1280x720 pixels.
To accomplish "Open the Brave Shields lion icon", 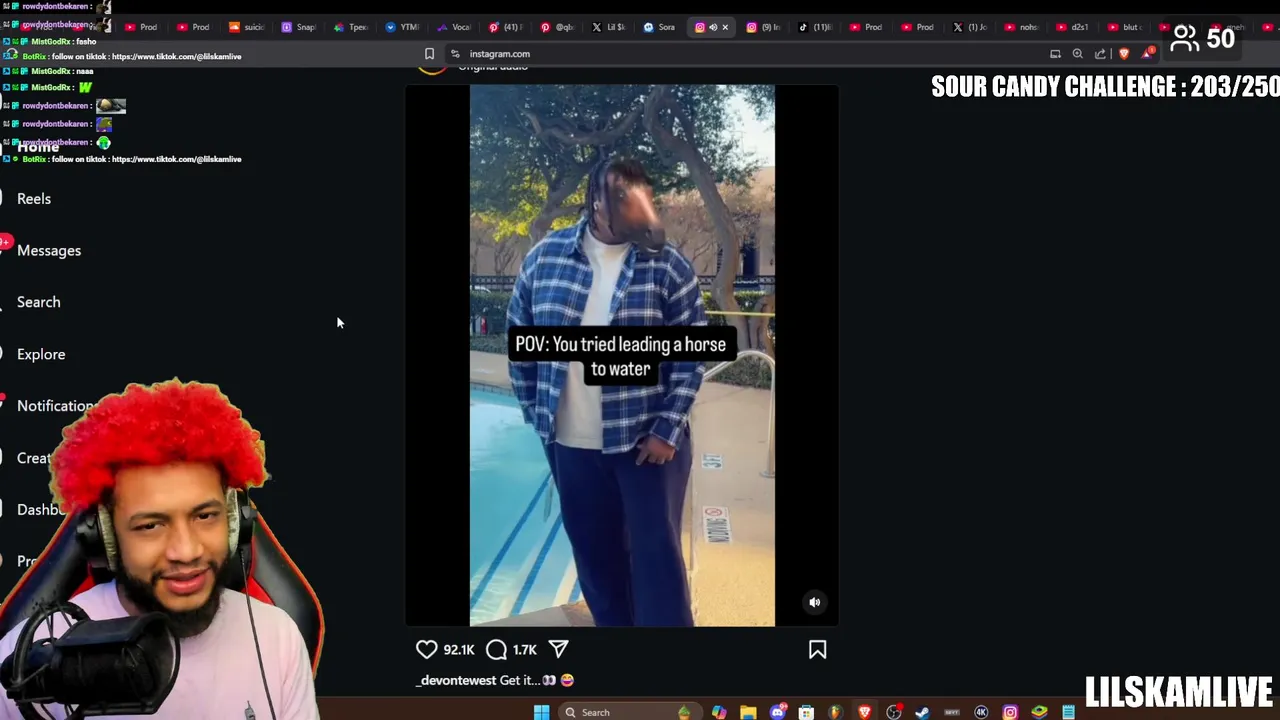I will (x=1124, y=54).
